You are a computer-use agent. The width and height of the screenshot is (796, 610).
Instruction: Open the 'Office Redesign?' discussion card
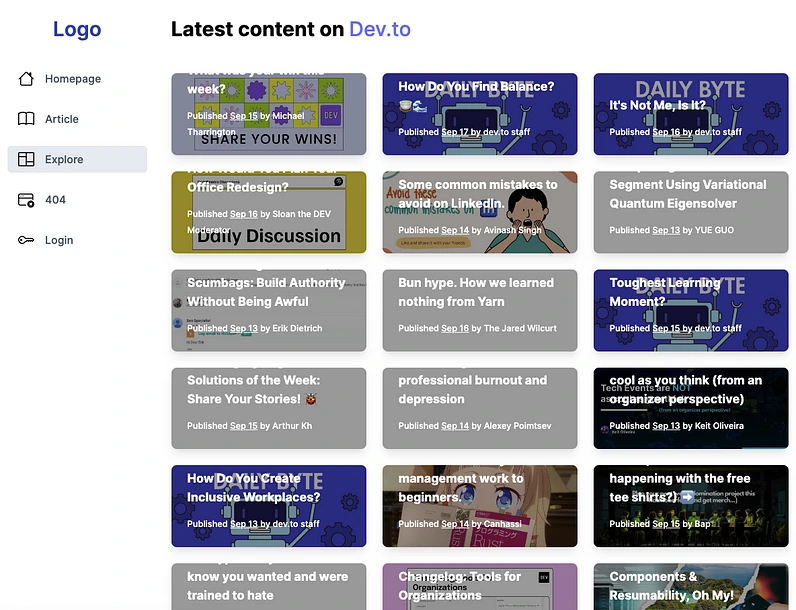coord(269,212)
